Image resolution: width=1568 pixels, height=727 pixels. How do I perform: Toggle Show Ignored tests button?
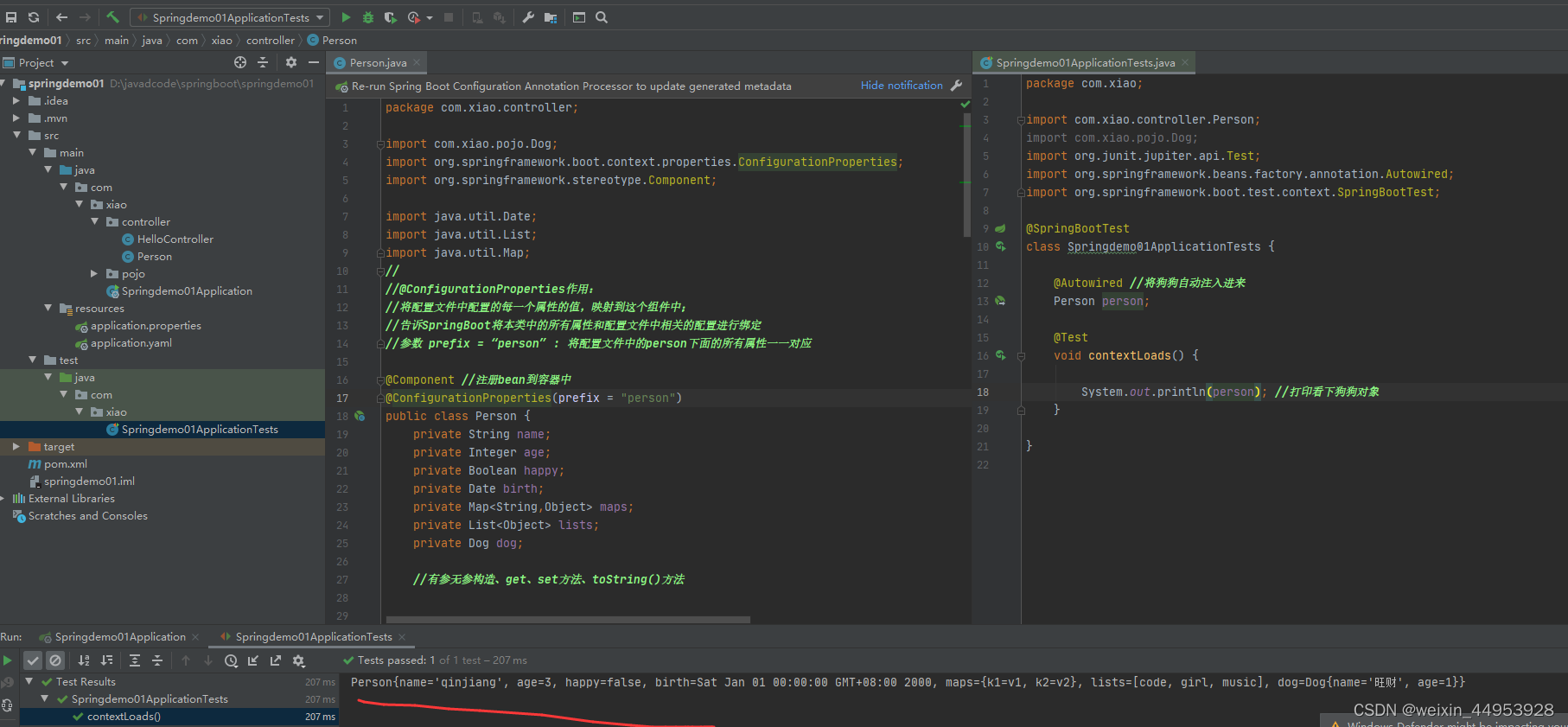point(55,660)
